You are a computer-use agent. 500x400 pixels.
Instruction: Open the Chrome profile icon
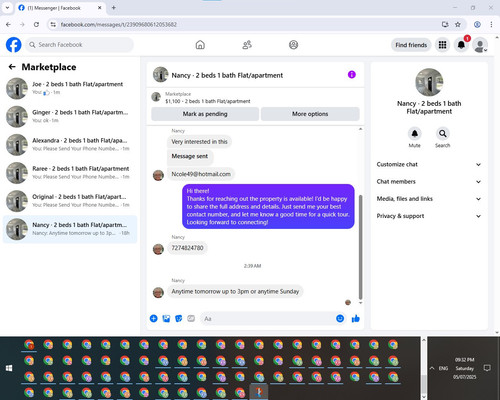pyautogui.click(x=477, y=24)
